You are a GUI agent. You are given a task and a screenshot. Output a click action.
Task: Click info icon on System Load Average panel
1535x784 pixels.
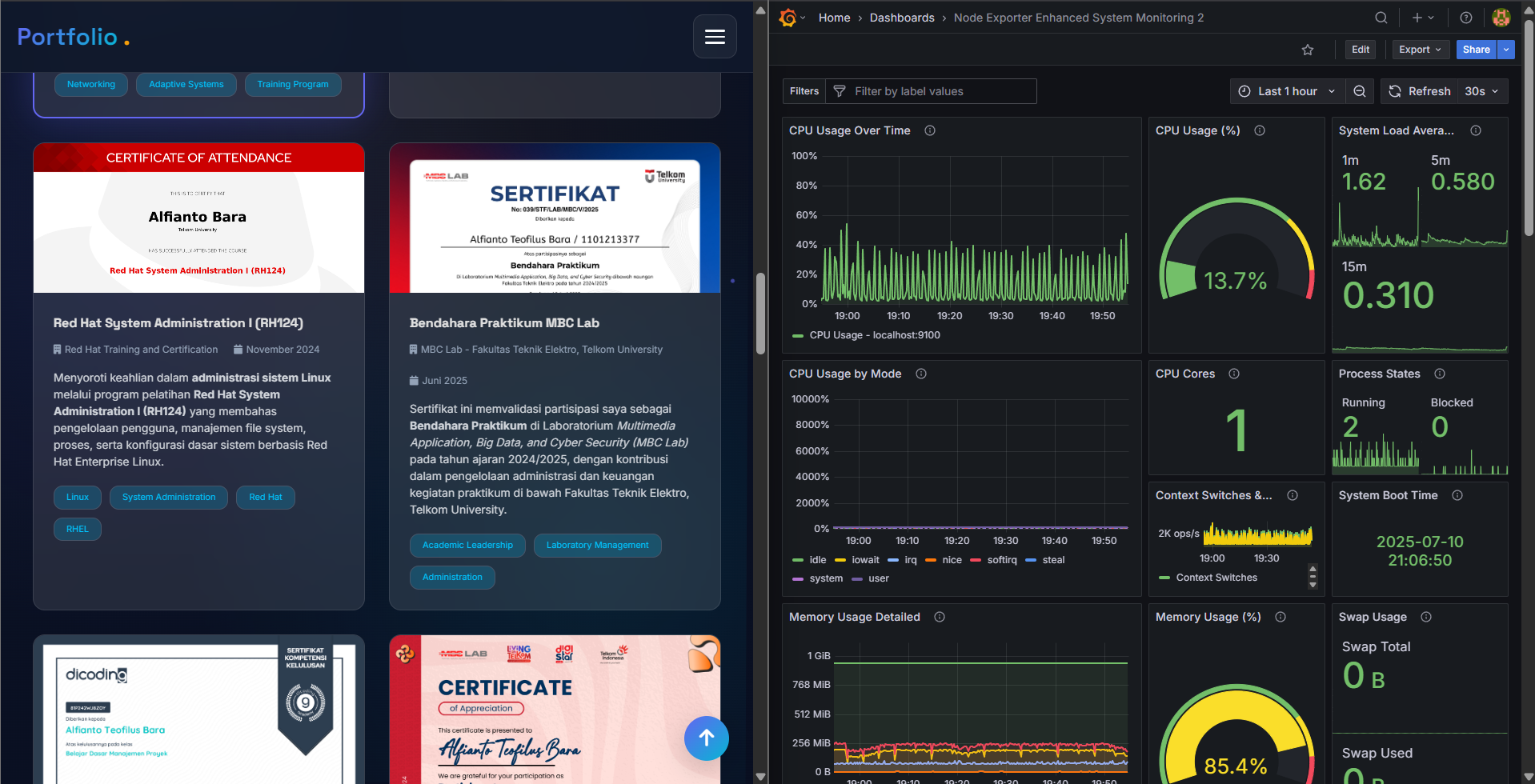click(1476, 130)
